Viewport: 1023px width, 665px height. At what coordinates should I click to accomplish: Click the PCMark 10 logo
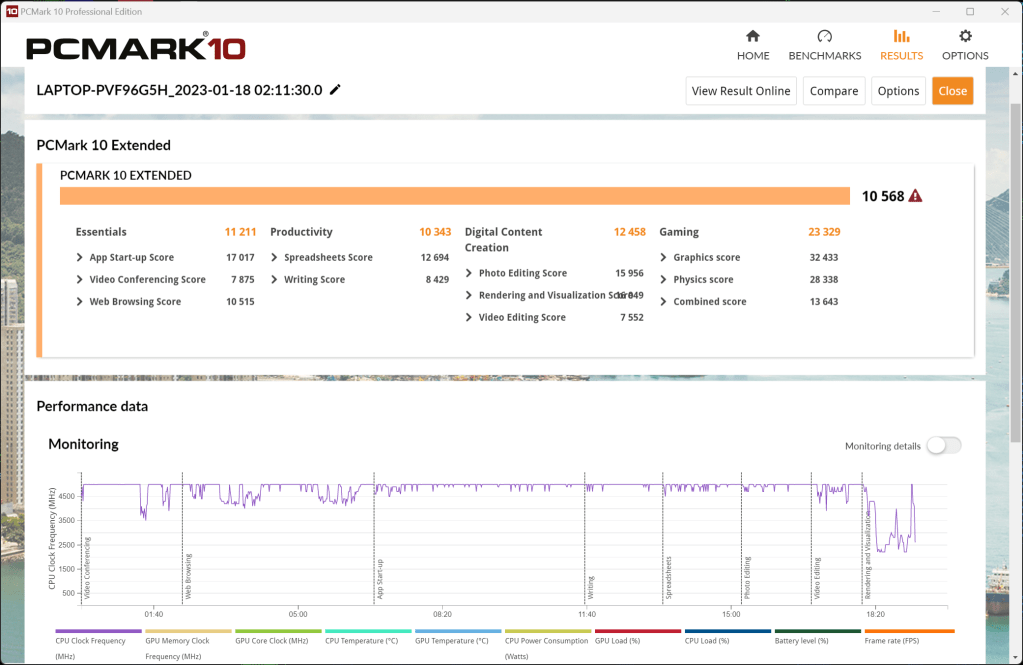pos(135,48)
